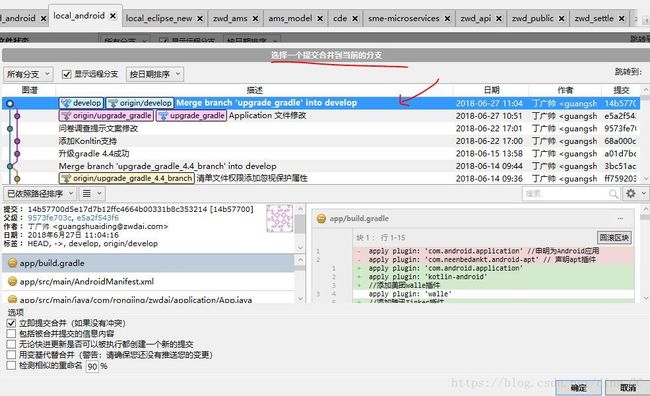Select commit '添加Konltin支持'
Screen dimensions: 650x396
(87, 141)
